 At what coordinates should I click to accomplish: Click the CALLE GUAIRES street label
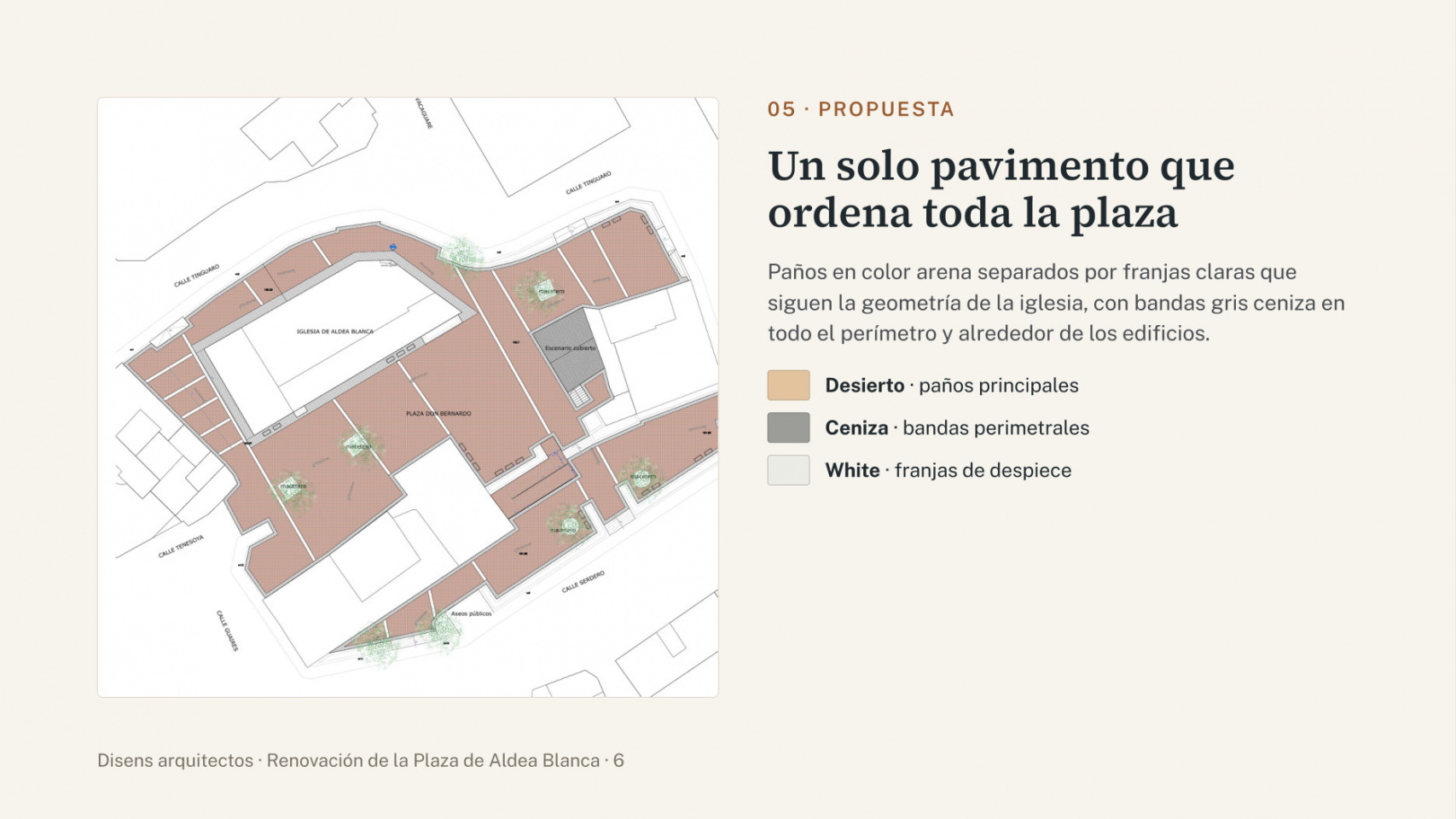(x=227, y=630)
